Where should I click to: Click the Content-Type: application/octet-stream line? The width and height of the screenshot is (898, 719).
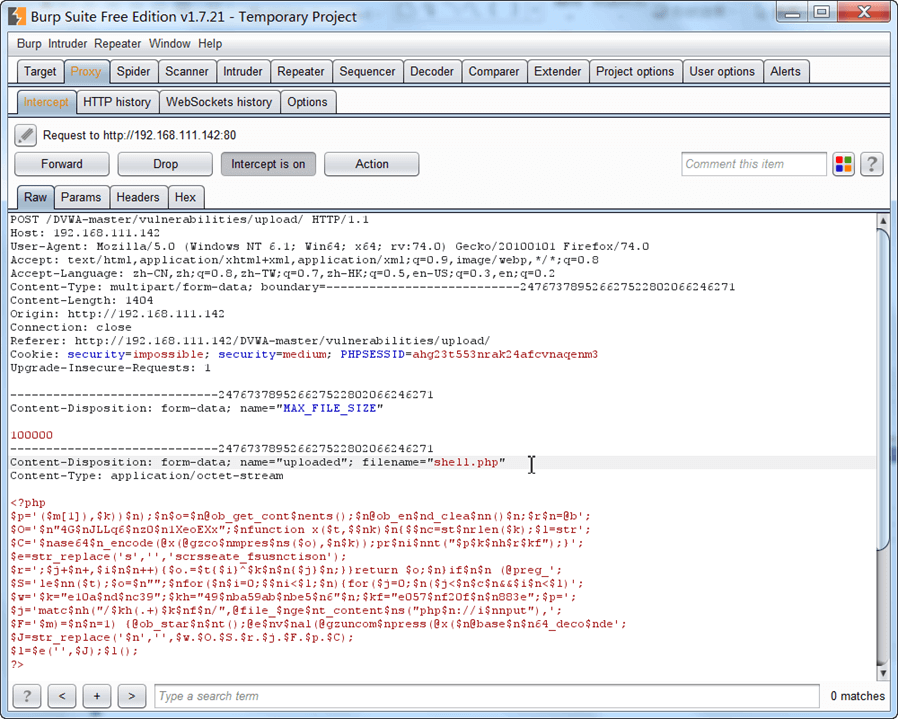click(147, 476)
